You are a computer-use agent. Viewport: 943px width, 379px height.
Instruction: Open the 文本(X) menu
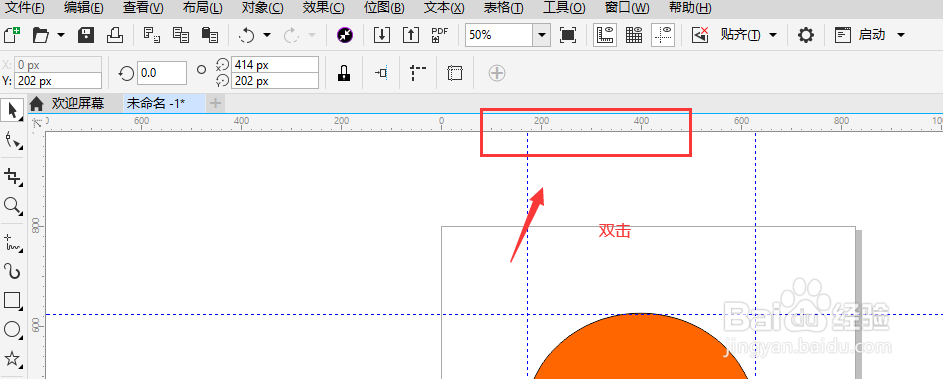coord(444,8)
